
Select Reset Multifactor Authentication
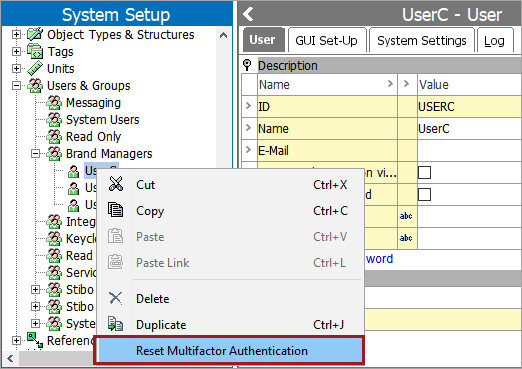pos(229,350)
